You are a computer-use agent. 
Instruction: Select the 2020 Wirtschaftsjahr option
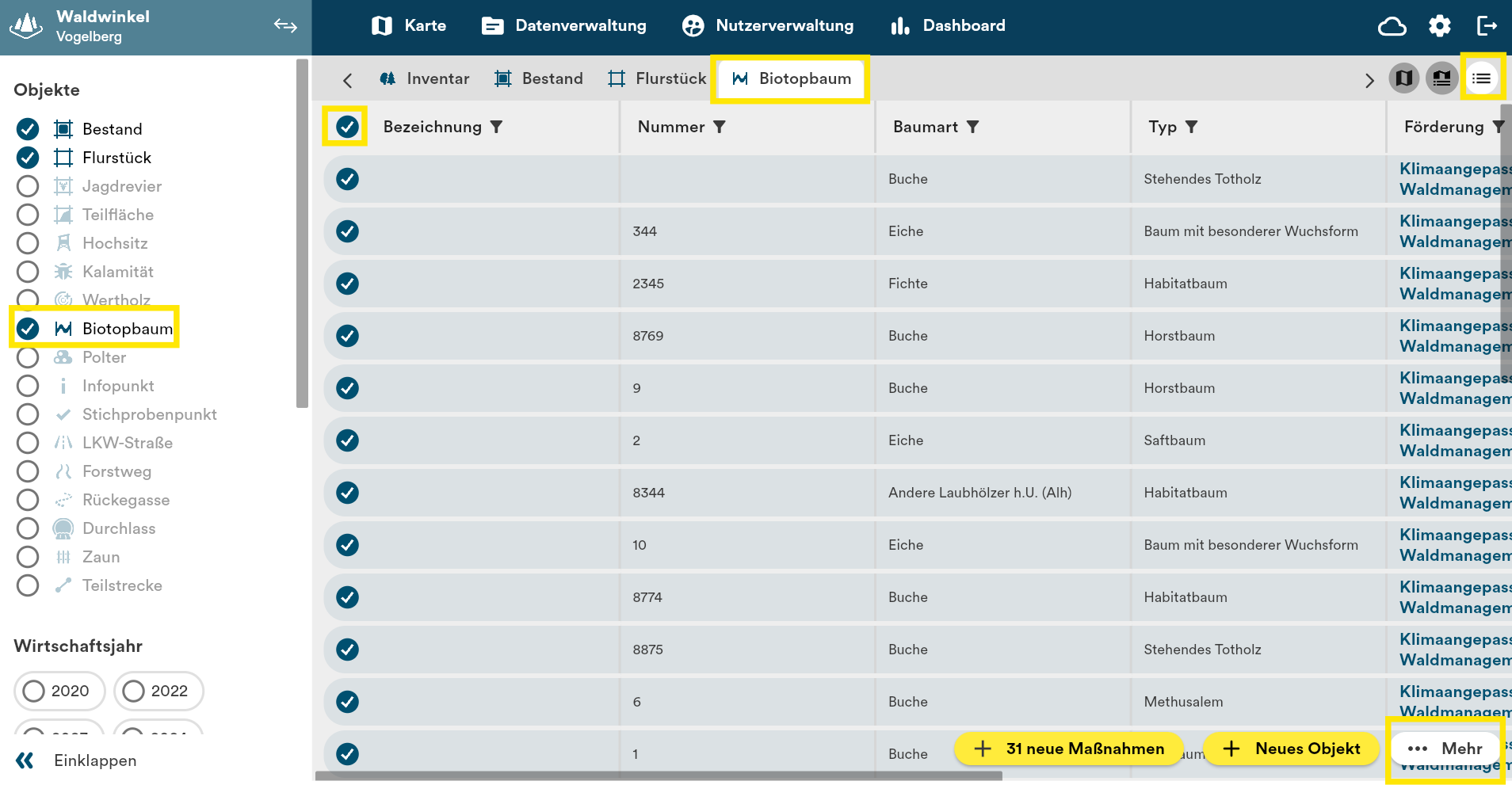point(34,691)
